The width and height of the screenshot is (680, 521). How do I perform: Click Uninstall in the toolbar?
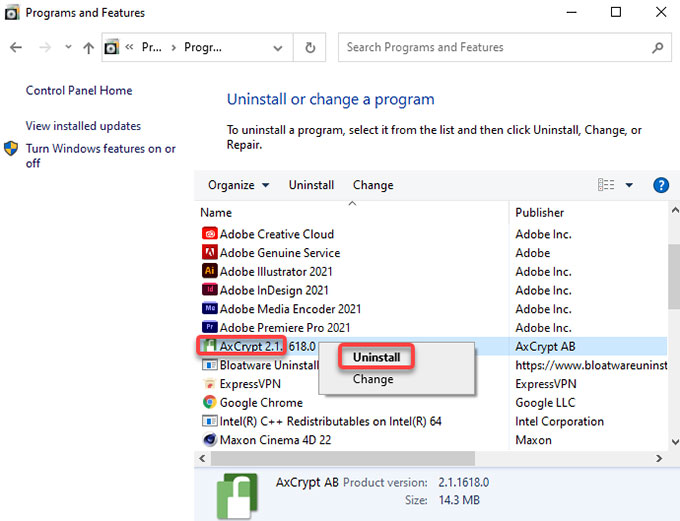point(311,185)
